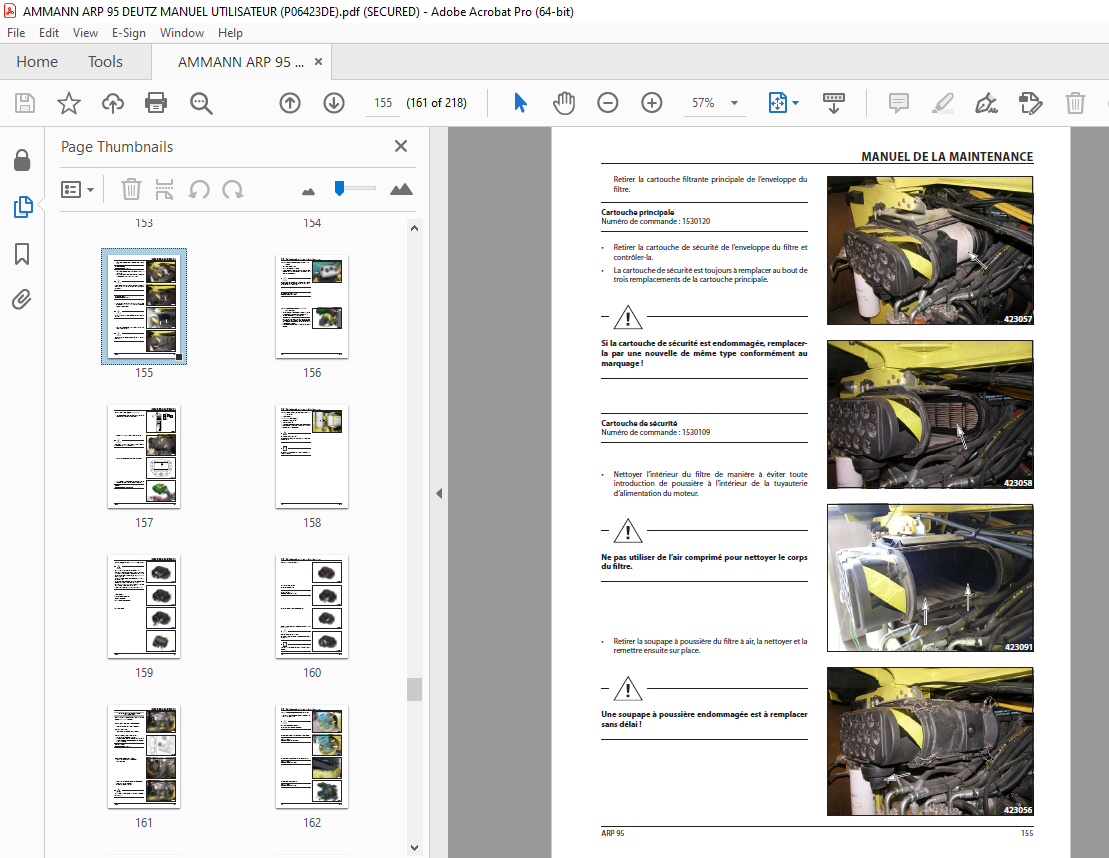Open thumbnails options dropdown menu
The height and width of the screenshot is (858, 1109).
pyautogui.click(x=78, y=190)
